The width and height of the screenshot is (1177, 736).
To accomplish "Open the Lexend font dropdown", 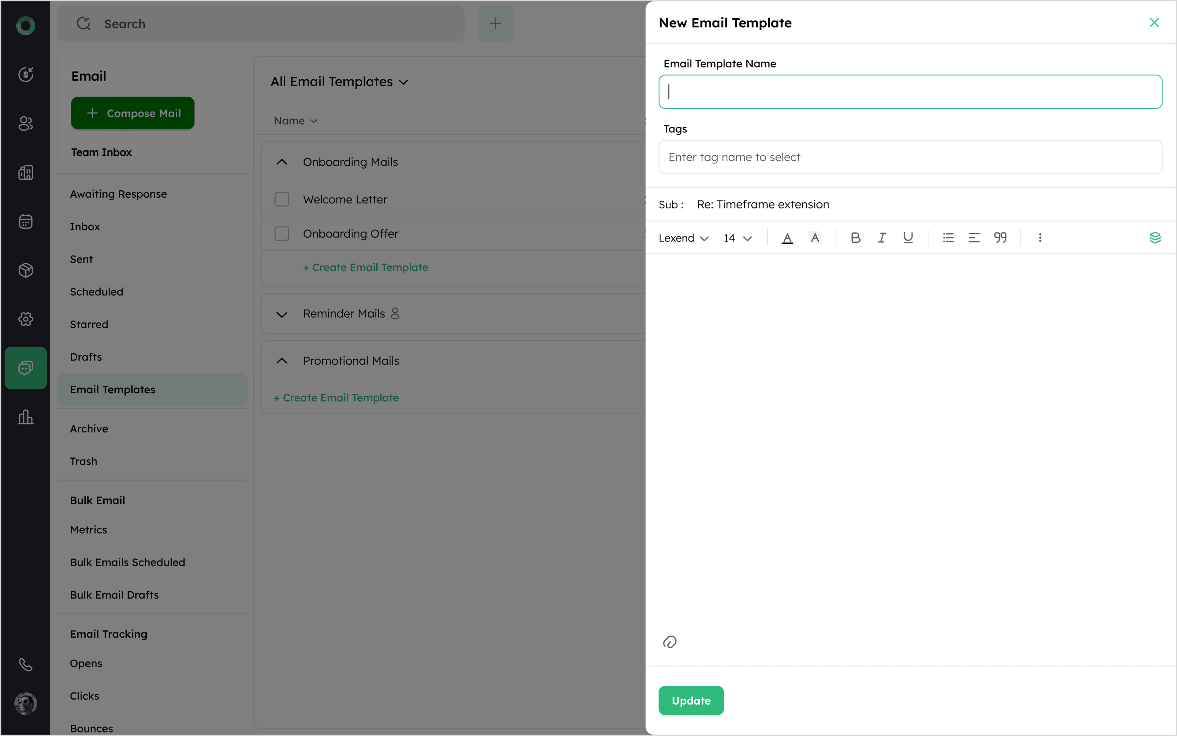I will click(684, 238).
